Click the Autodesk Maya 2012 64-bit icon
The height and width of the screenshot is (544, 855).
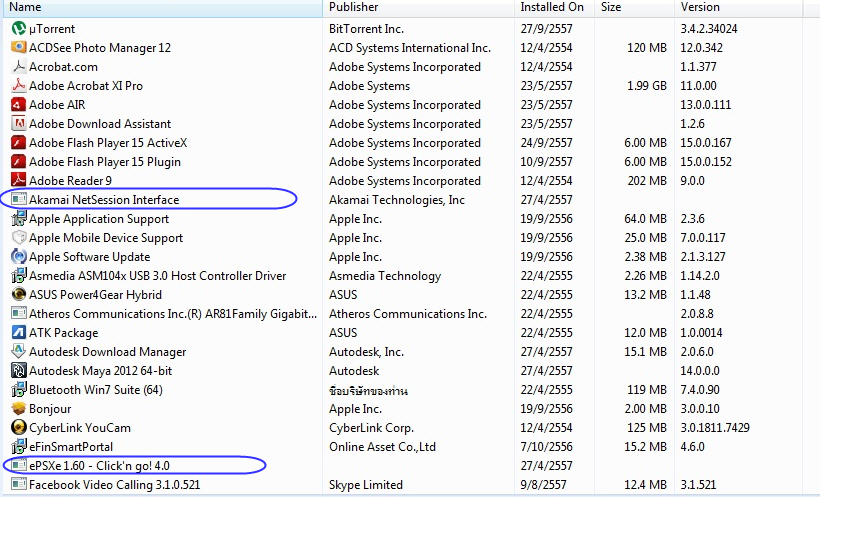tap(19, 371)
